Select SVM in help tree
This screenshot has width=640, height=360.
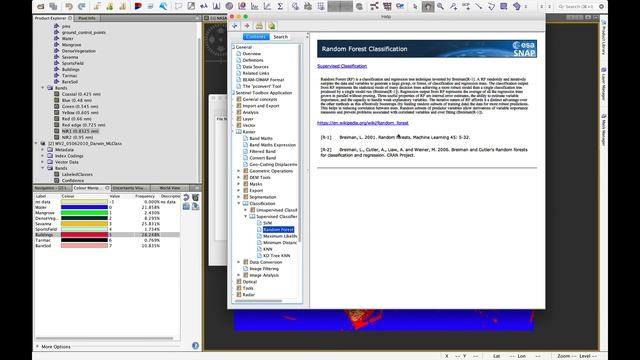(267, 223)
